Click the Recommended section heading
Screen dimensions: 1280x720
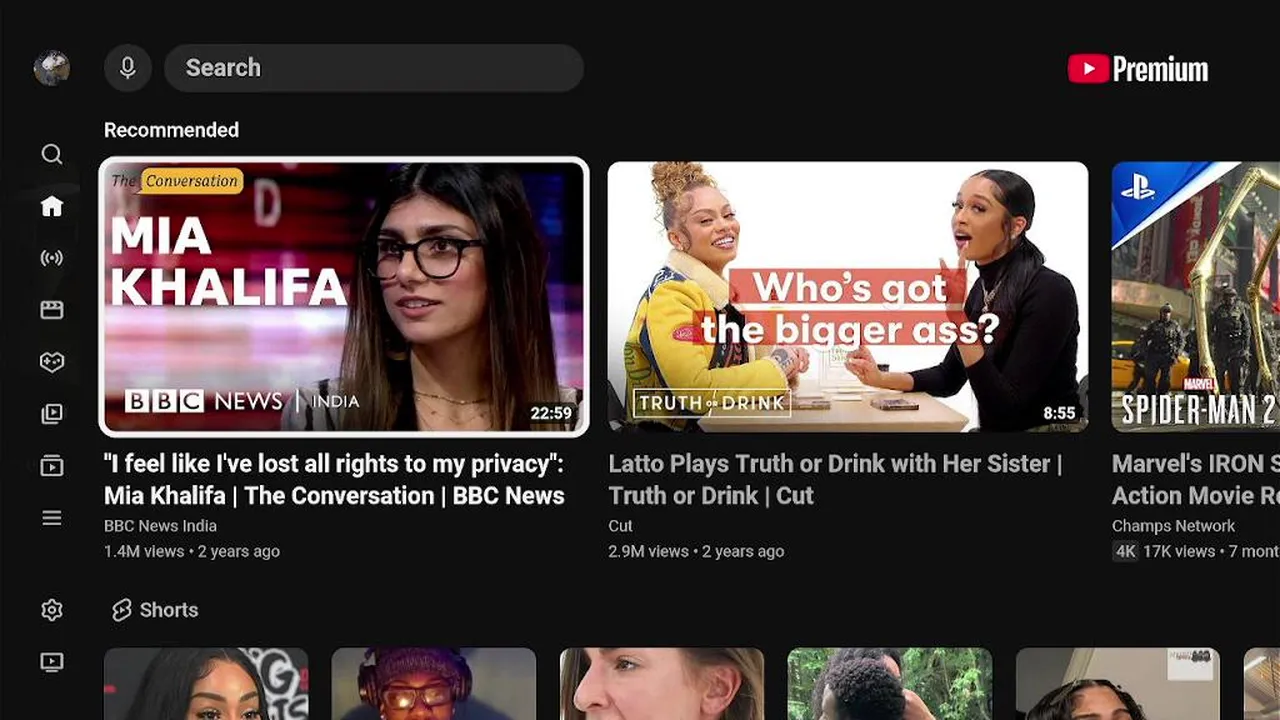point(171,130)
